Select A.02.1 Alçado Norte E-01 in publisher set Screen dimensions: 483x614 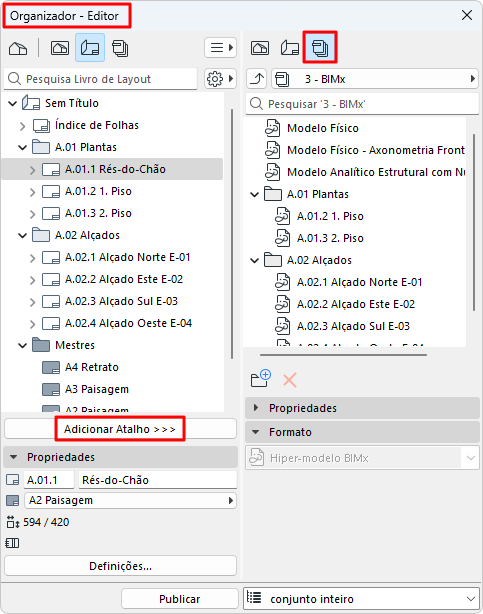click(x=360, y=282)
